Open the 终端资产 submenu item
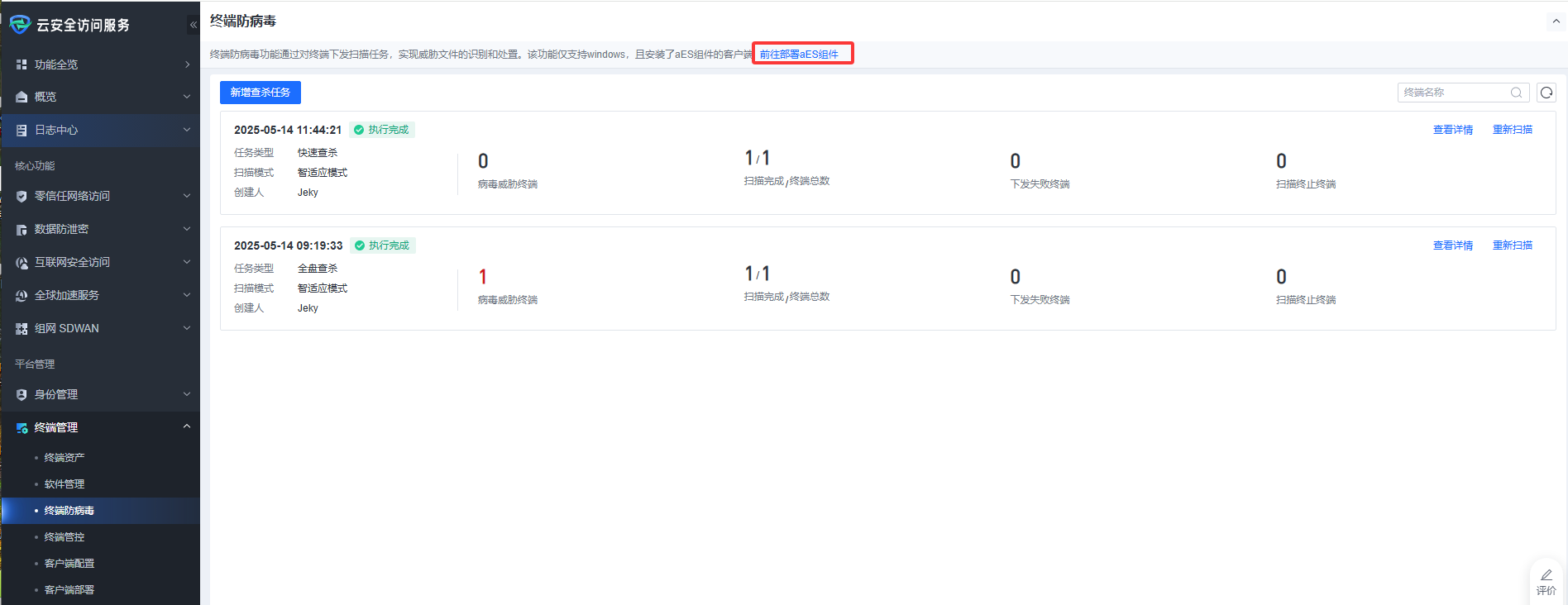Image resolution: width=1568 pixels, height=605 pixels. (x=65, y=458)
